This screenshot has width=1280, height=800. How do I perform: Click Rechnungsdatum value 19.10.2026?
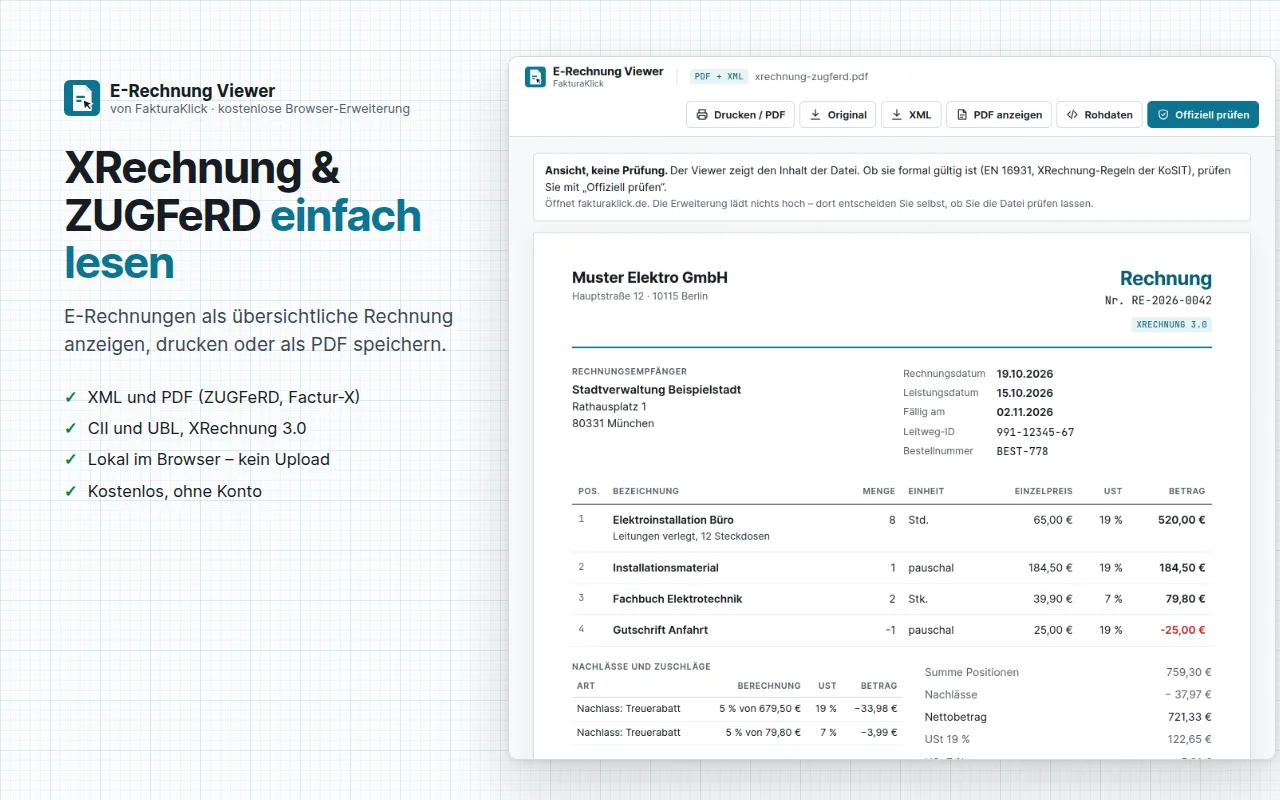(1025, 374)
